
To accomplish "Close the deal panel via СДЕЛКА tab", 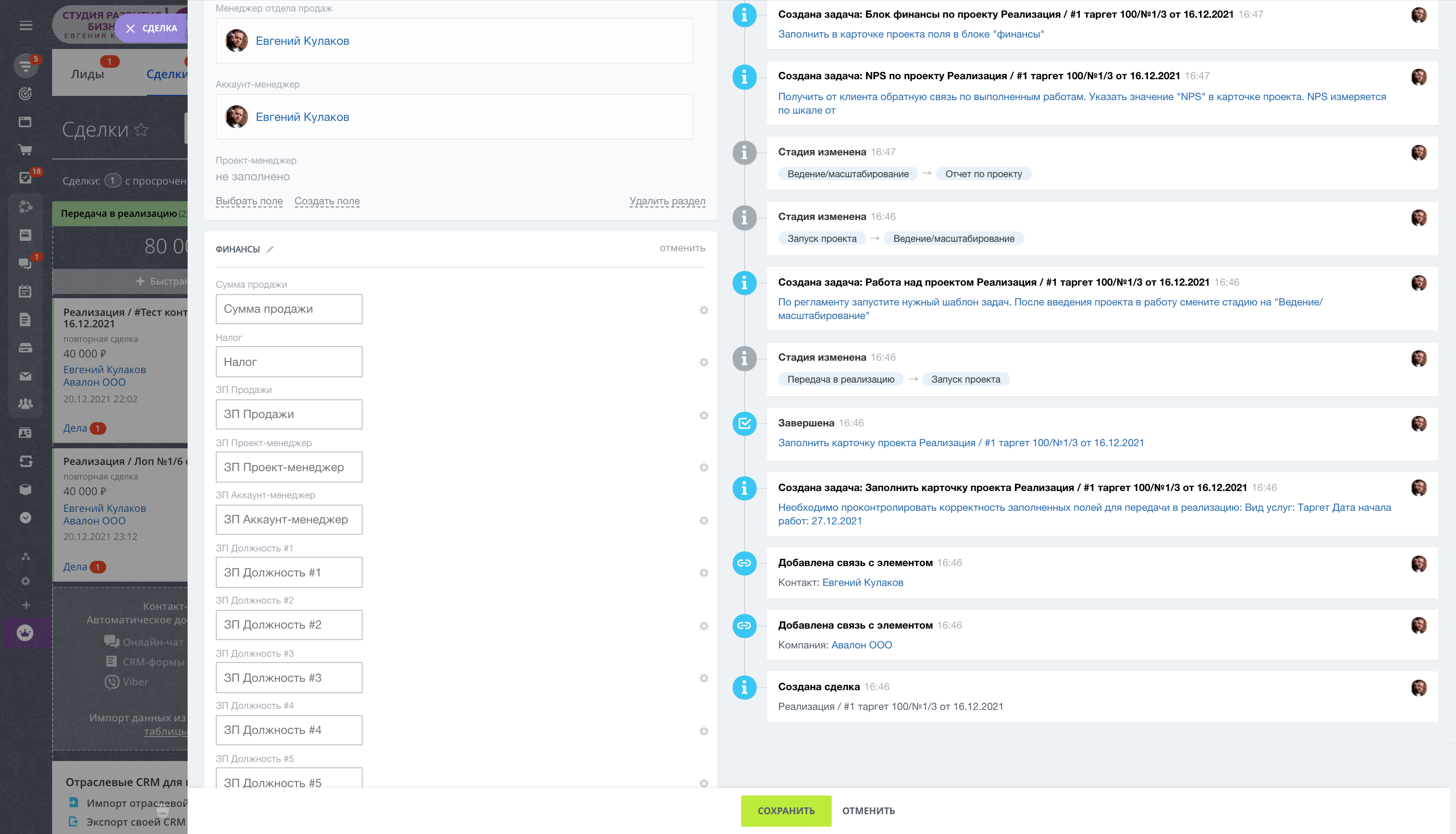I will [x=131, y=29].
